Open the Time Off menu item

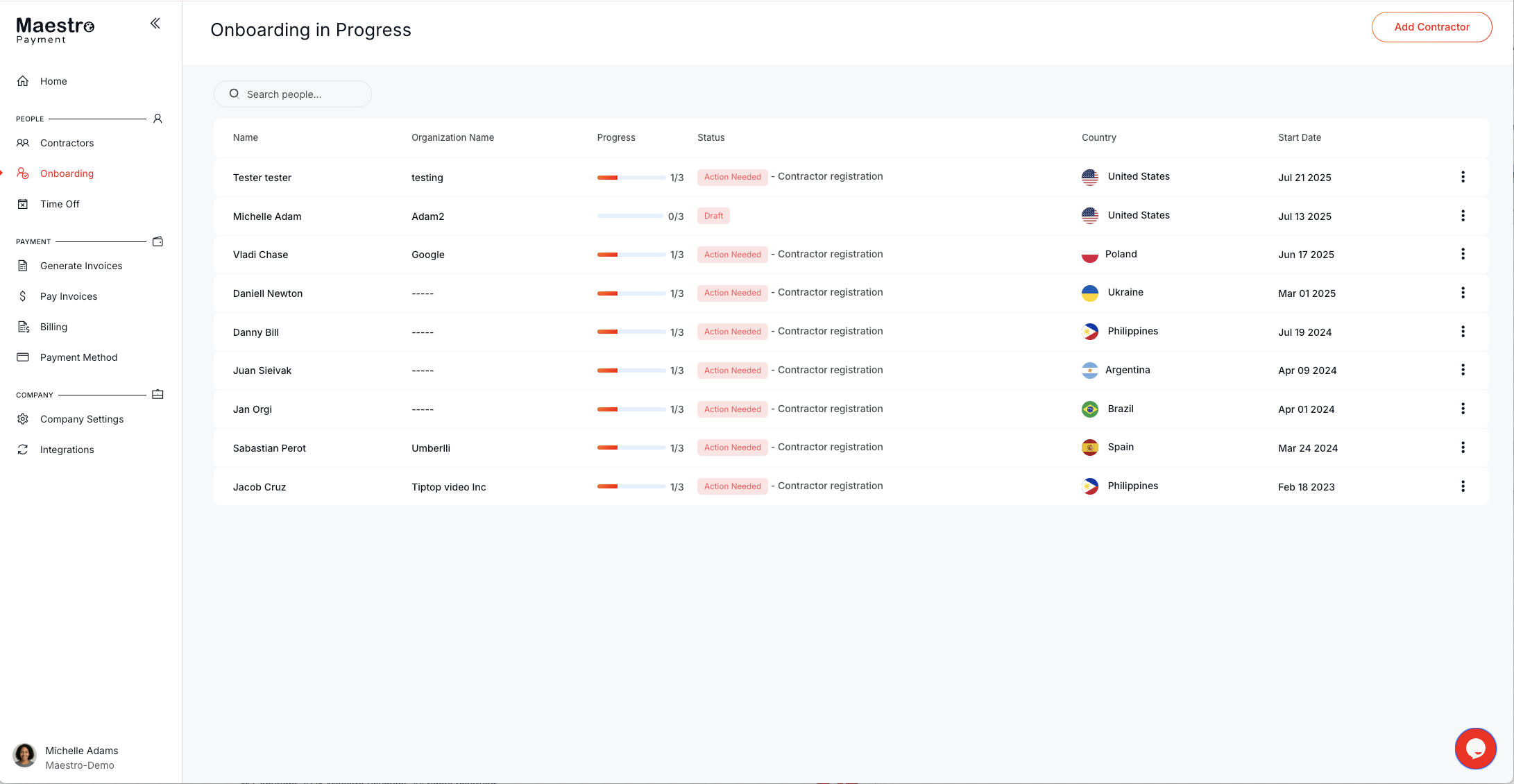click(x=60, y=204)
